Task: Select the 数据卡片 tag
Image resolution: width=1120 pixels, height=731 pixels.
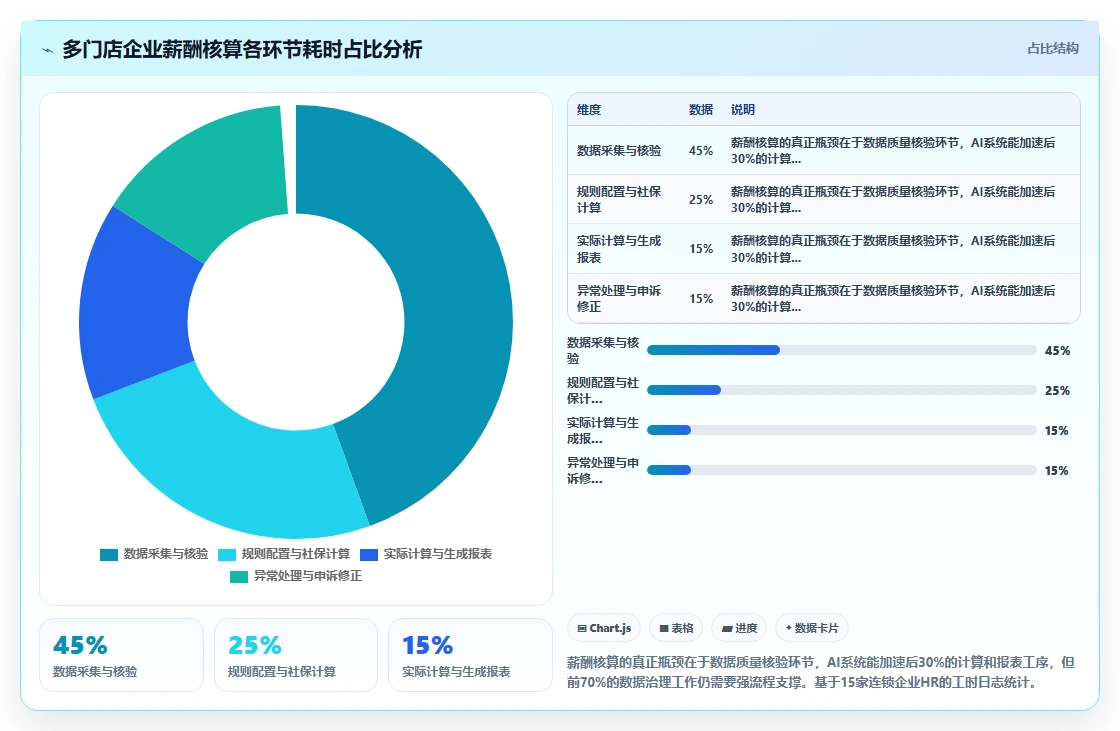Action: click(811, 628)
